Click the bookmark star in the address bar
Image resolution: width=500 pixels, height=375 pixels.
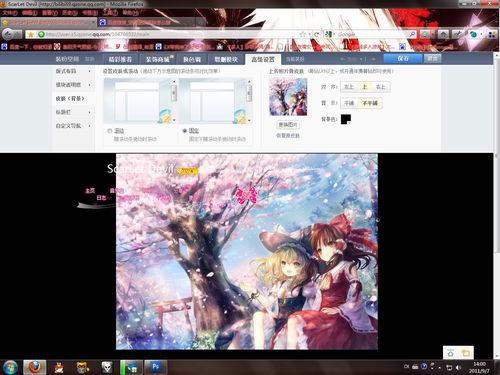tap(303, 34)
